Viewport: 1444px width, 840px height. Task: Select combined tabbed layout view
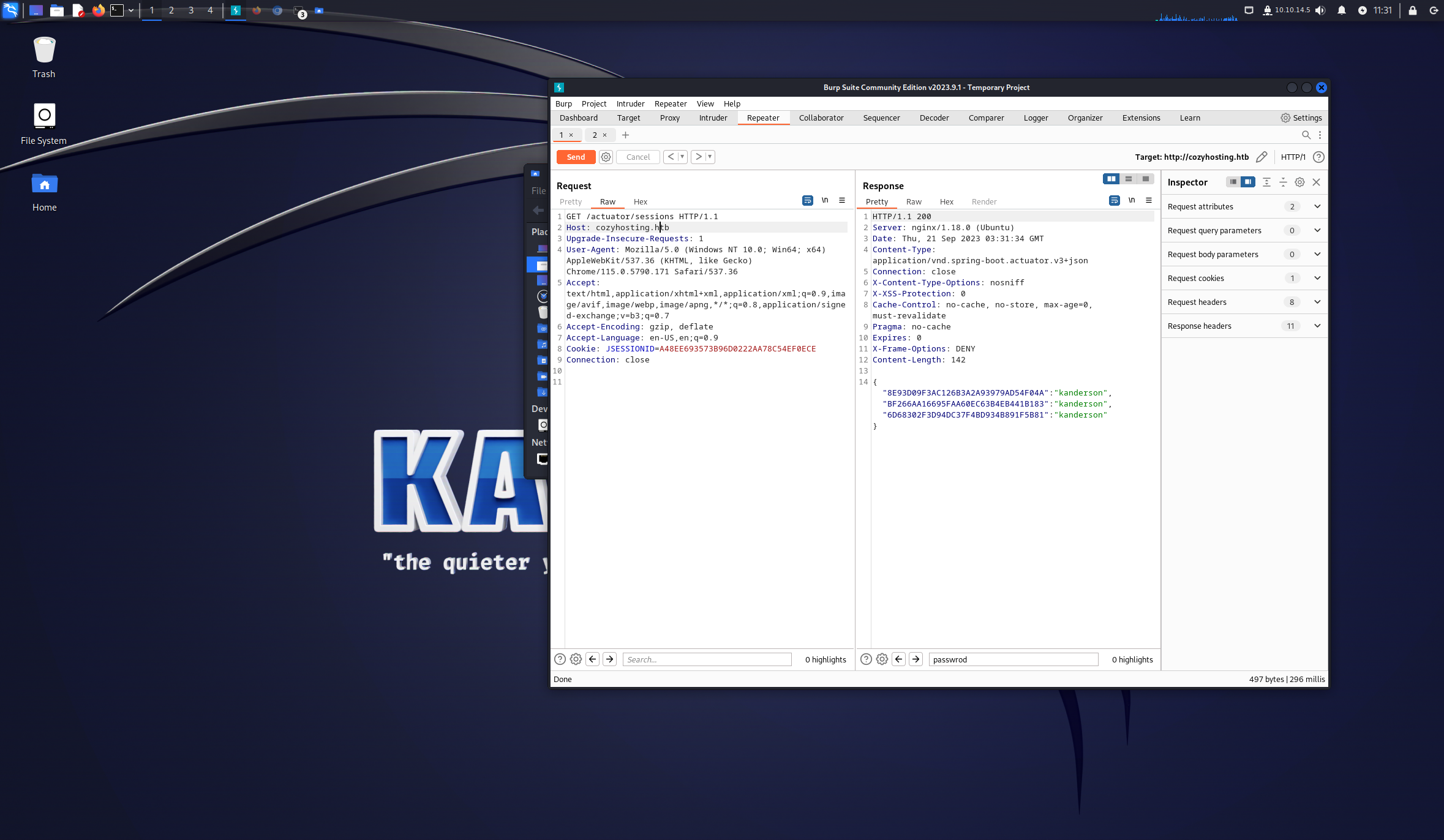pyautogui.click(x=1145, y=179)
